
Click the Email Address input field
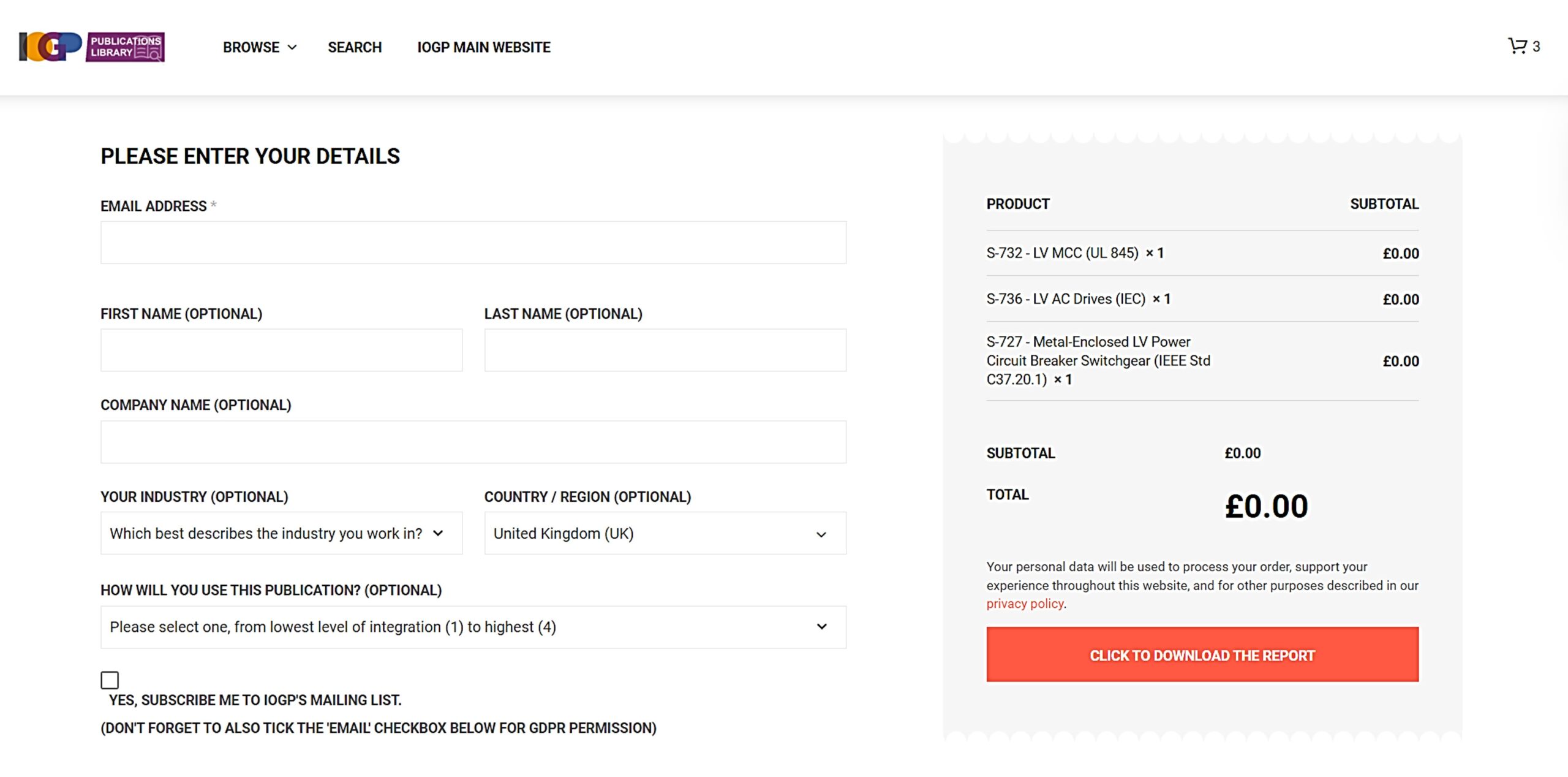click(473, 243)
